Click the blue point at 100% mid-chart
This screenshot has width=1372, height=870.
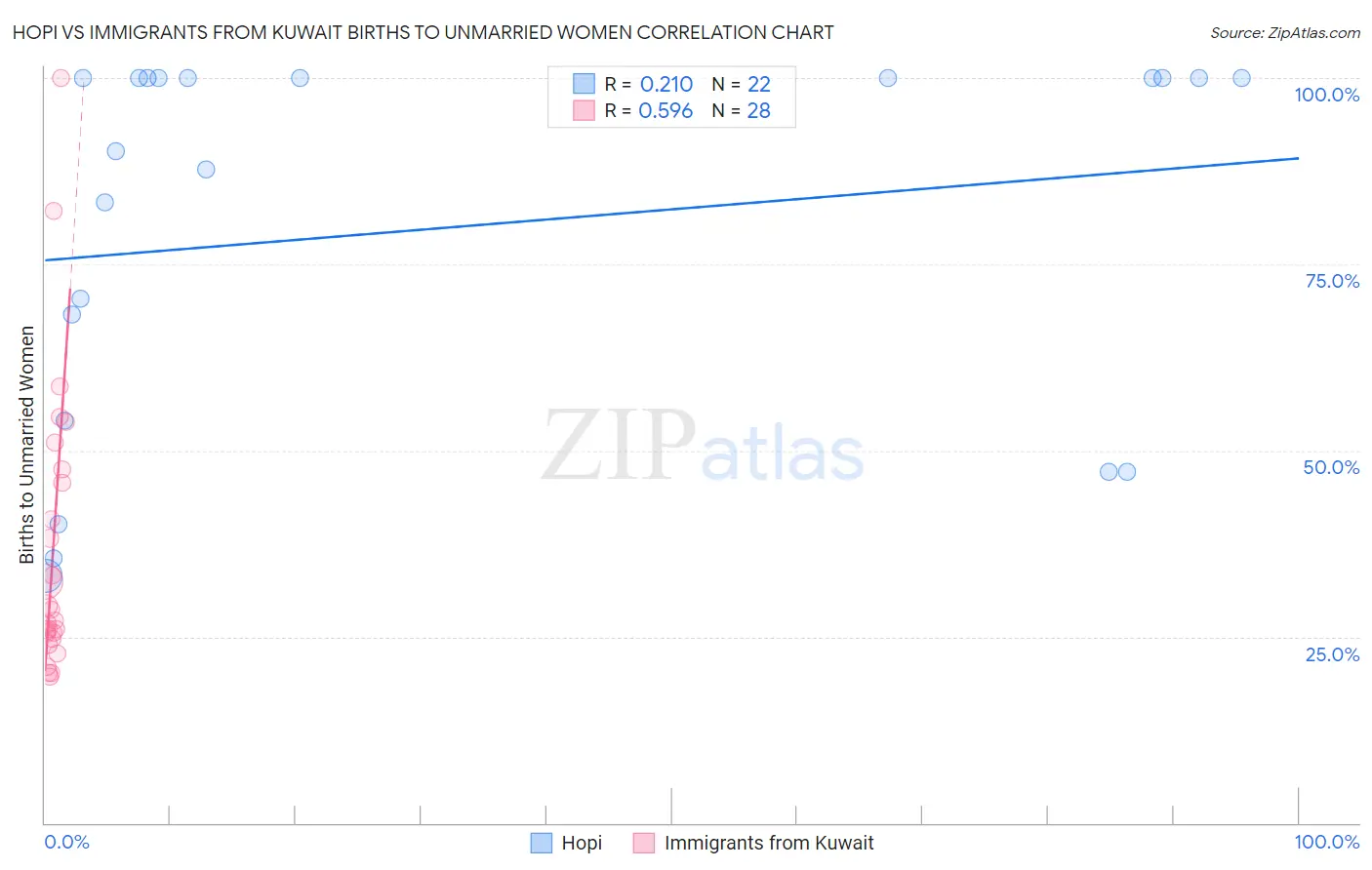pos(888,78)
